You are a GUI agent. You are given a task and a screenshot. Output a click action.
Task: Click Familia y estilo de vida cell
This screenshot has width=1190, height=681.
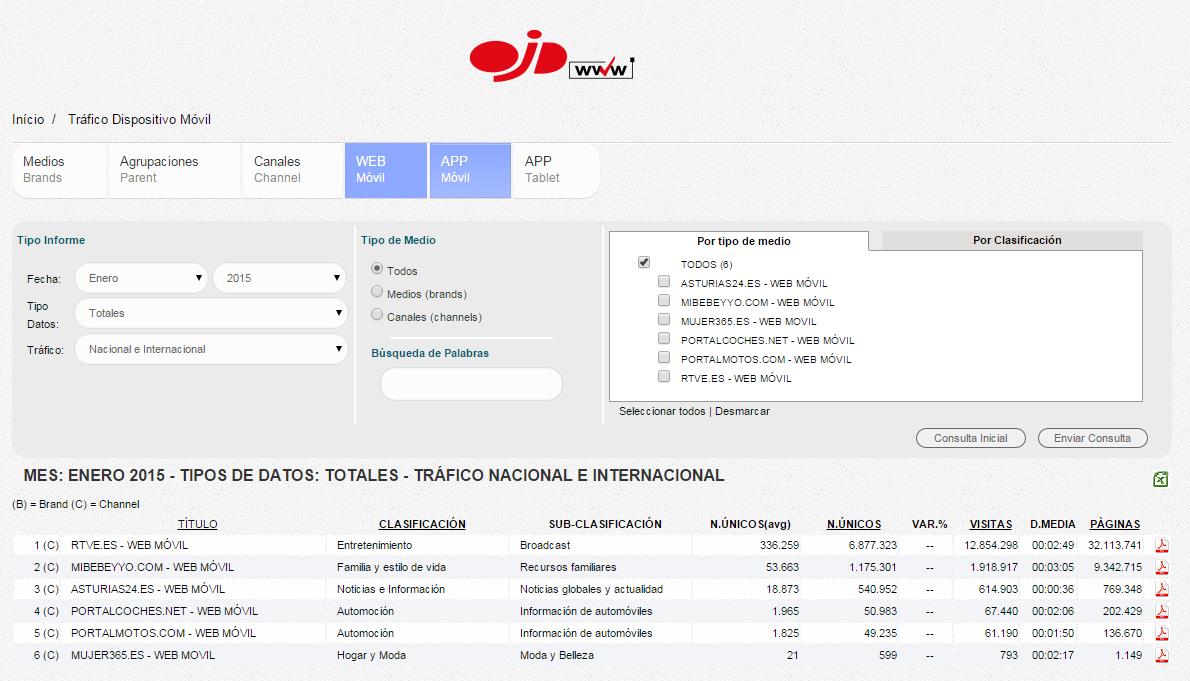pyautogui.click(x=392, y=567)
